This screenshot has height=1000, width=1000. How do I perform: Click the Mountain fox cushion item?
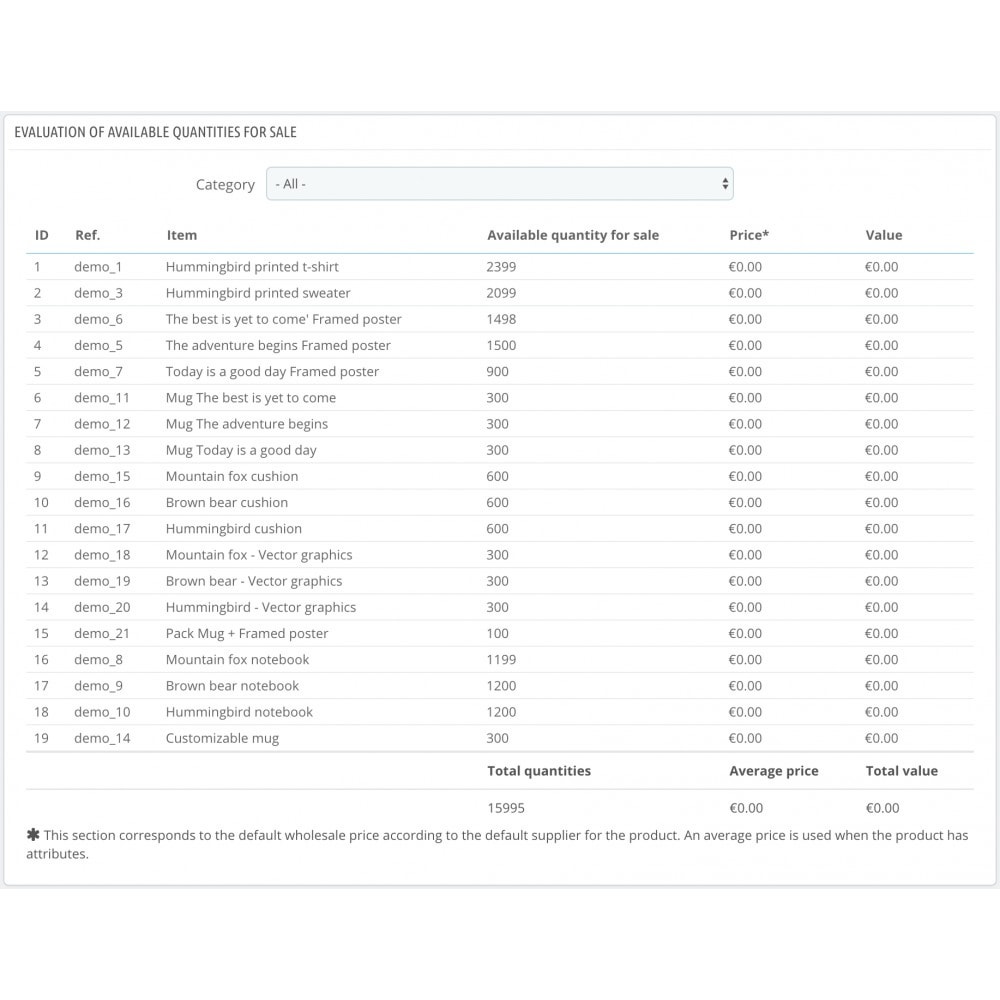pyautogui.click(x=232, y=476)
